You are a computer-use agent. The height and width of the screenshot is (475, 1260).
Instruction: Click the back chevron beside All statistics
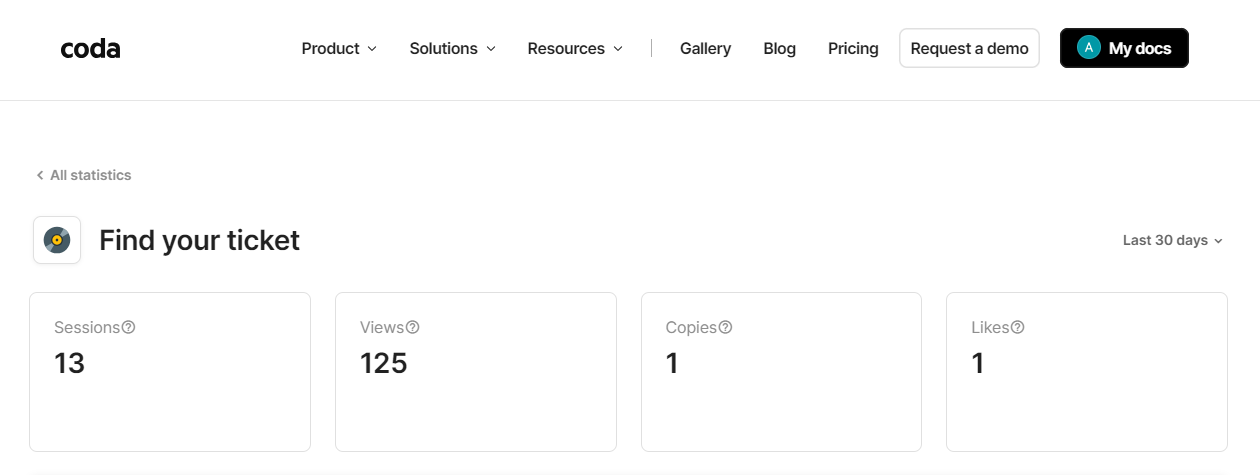coord(40,175)
